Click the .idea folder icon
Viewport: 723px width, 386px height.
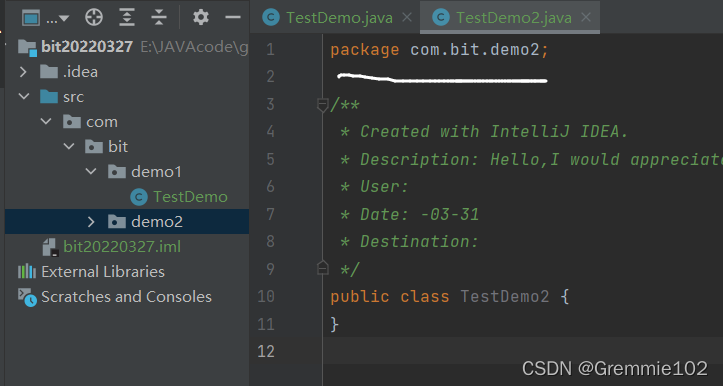click(x=49, y=71)
